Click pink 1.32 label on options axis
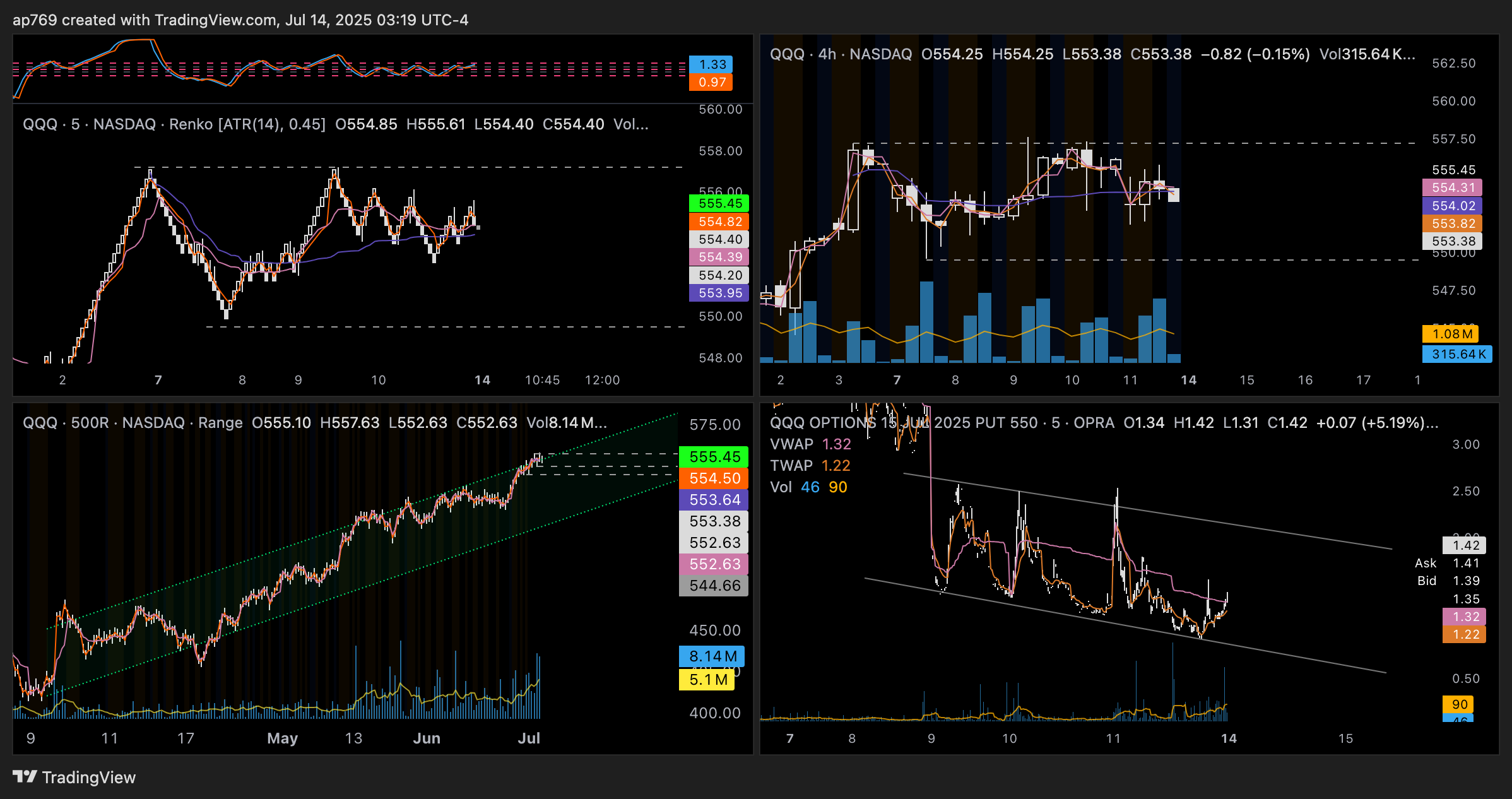The width and height of the screenshot is (1512, 799). click(x=1464, y=617)
